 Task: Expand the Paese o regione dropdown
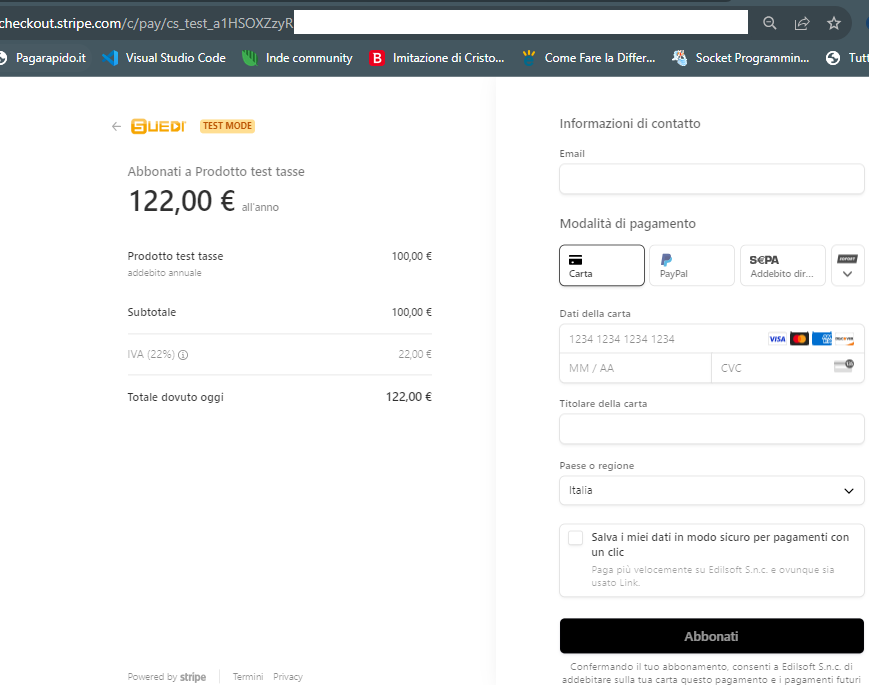coord(711,490)
